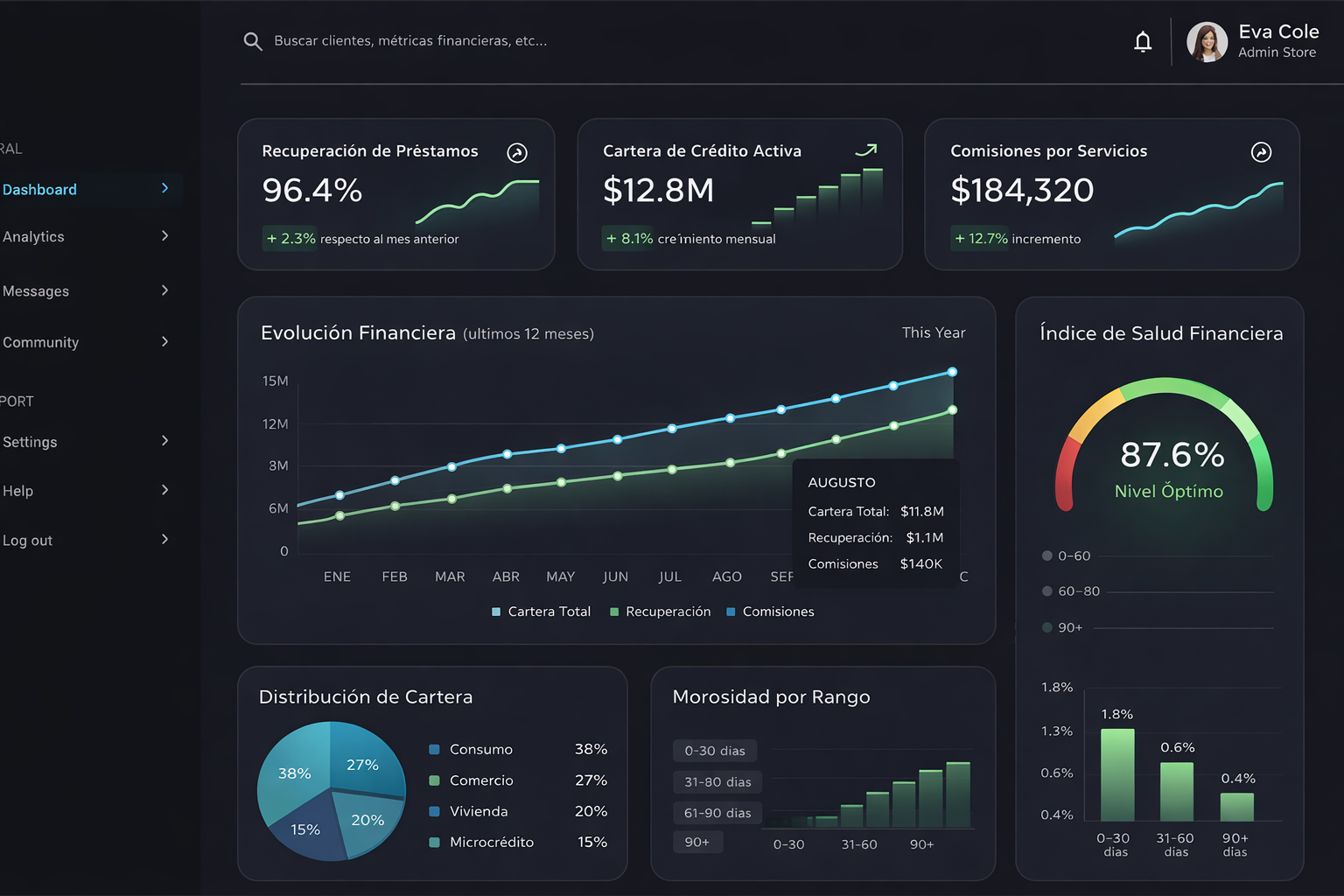
Task: Toggle the Comisiones legend series
Action: pyautogui.click(x=770, y=612)
